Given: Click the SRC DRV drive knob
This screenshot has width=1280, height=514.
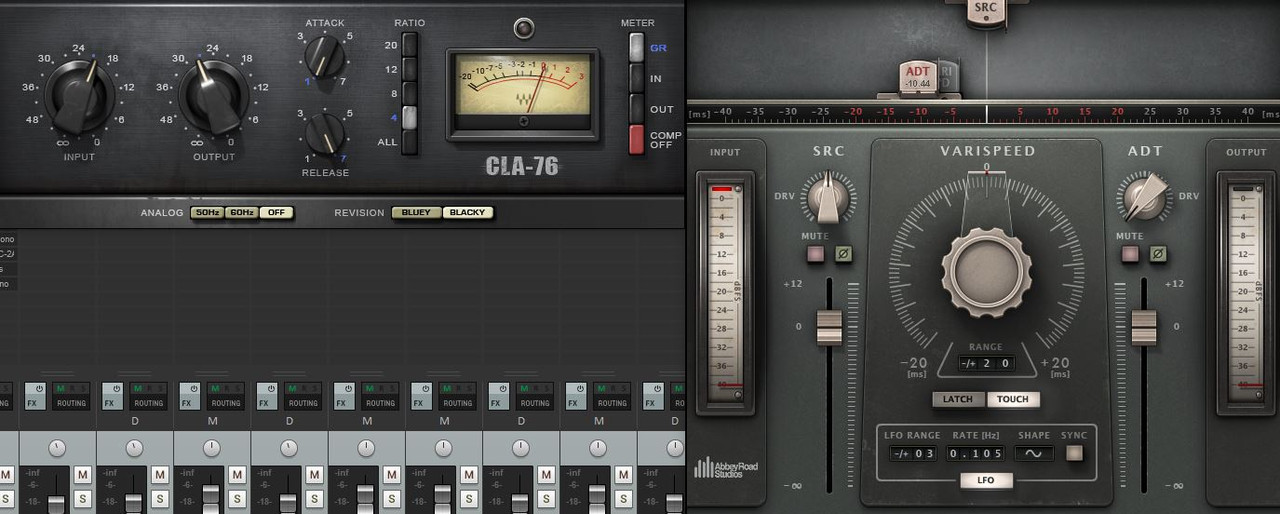Looking at the screenshot, I should [828, 196].
